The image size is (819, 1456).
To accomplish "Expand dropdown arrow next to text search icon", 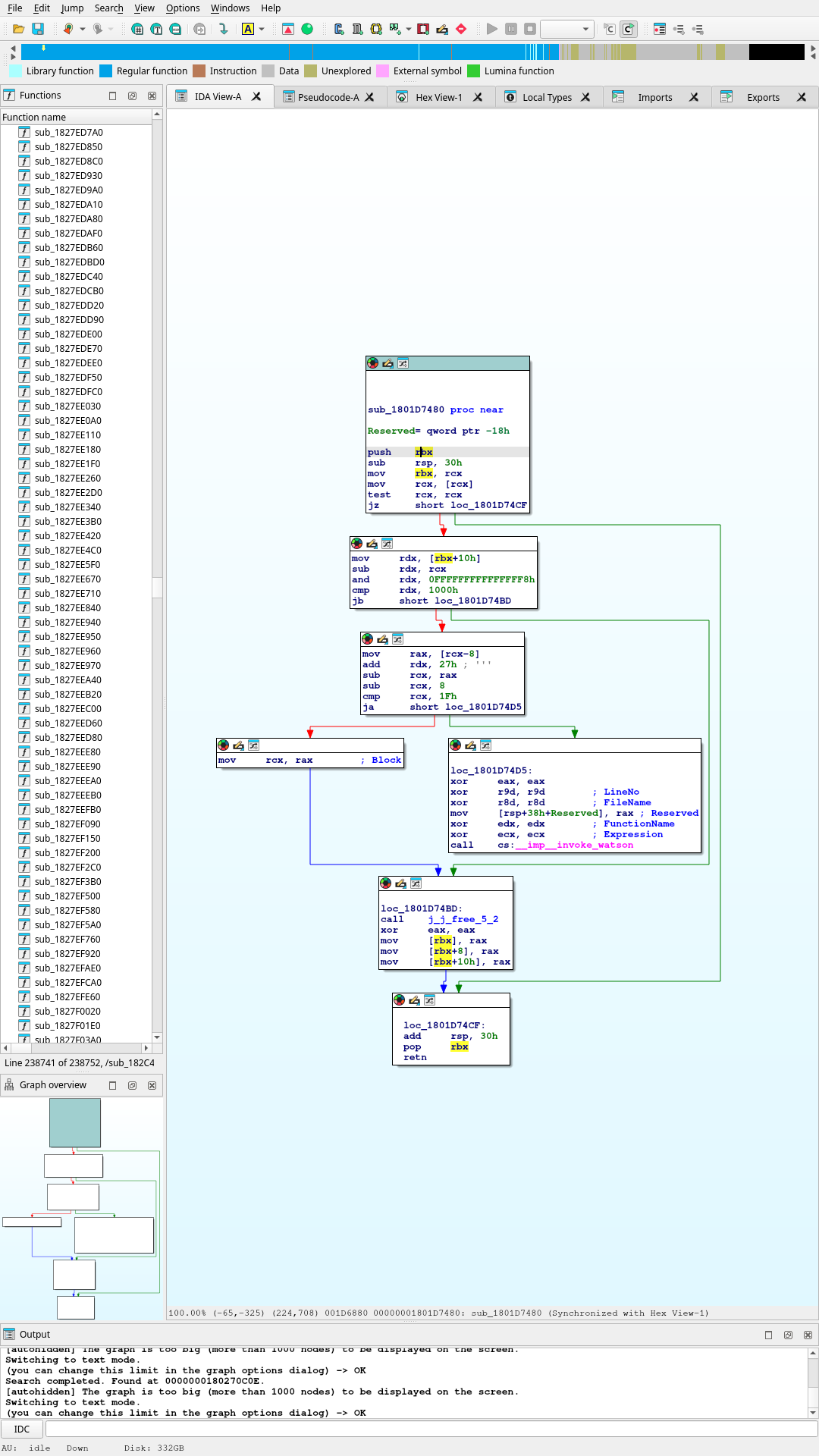I will coord(262,29).
